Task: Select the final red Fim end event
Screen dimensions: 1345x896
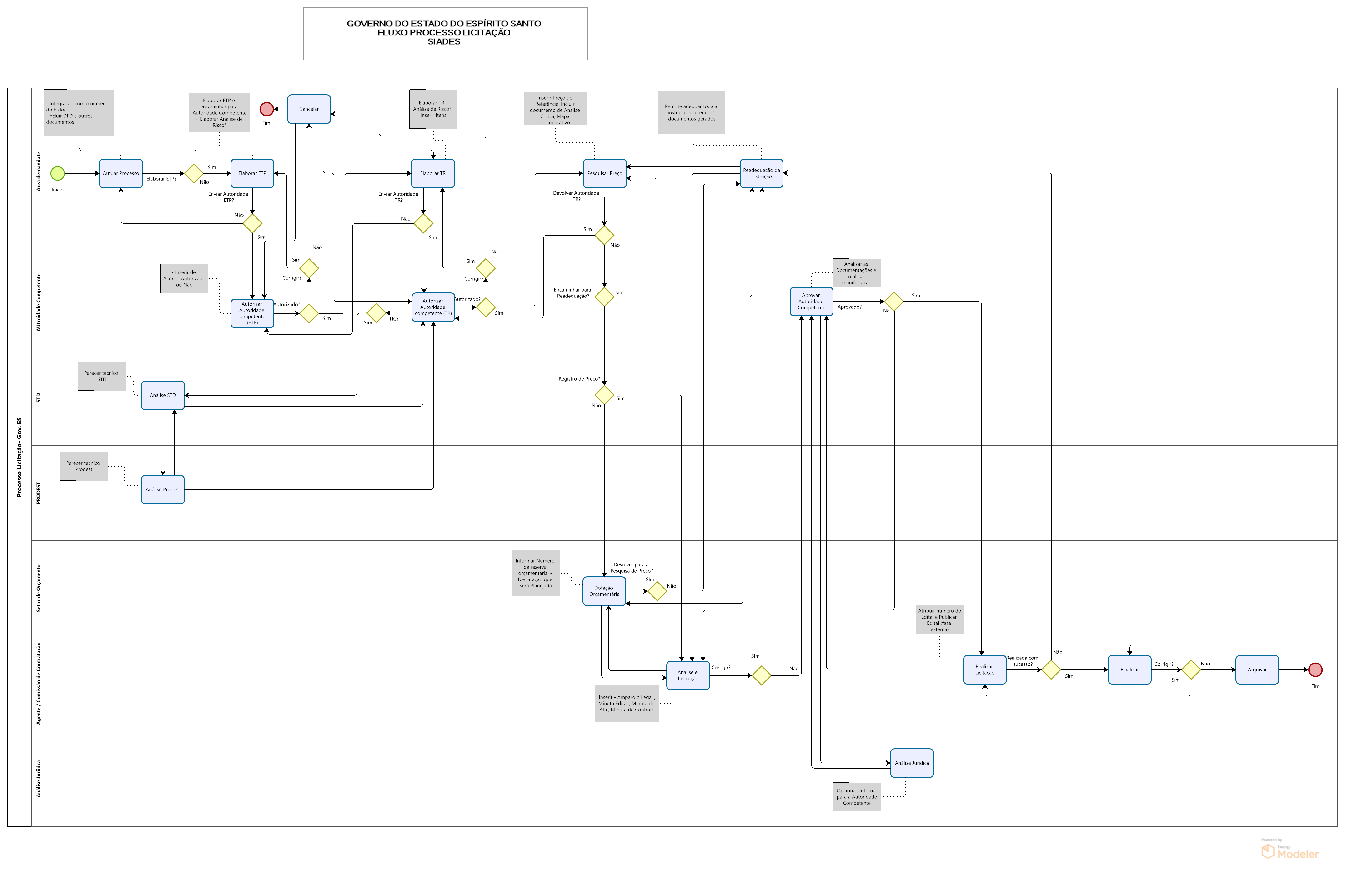Action: pyautogui.click(x=1315, y=670)
